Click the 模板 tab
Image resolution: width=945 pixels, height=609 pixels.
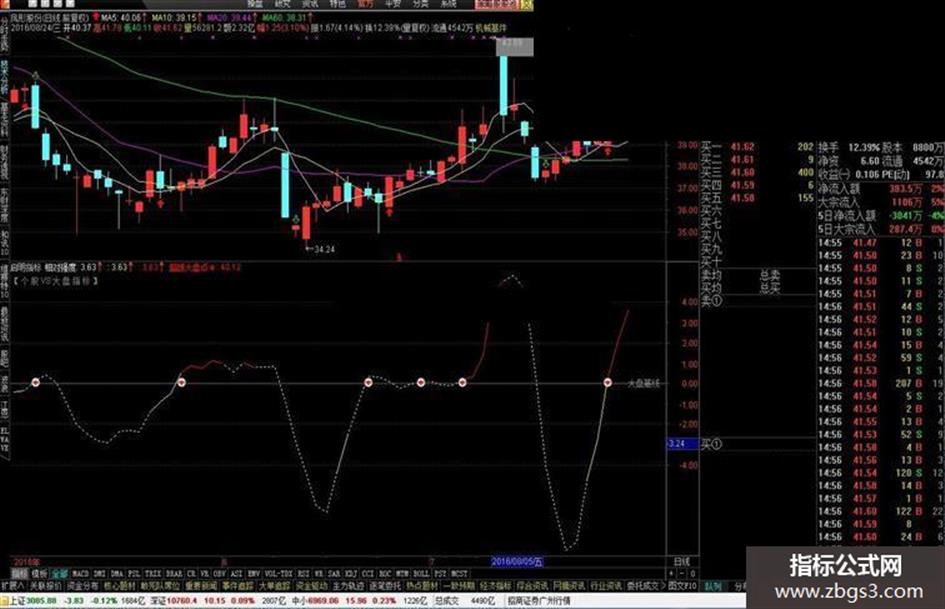click(39, 573)
